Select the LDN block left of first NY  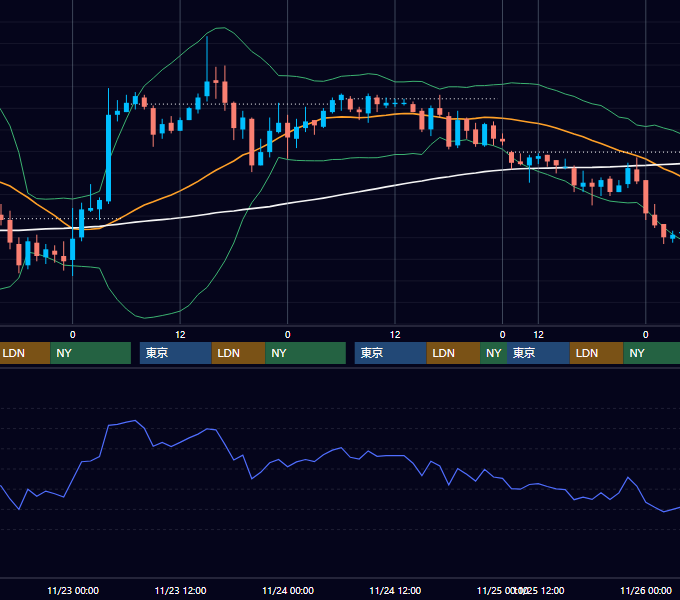pos(25,353)
